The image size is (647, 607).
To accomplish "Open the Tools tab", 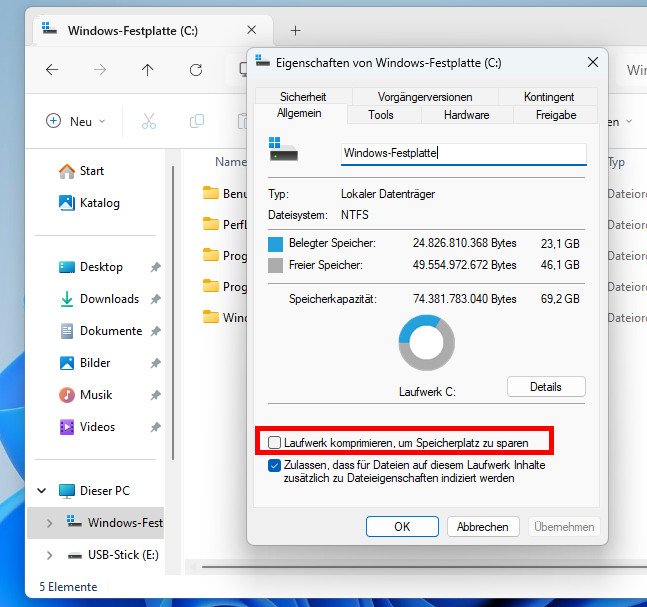I will pyautogui.click(x=380, y=115).
